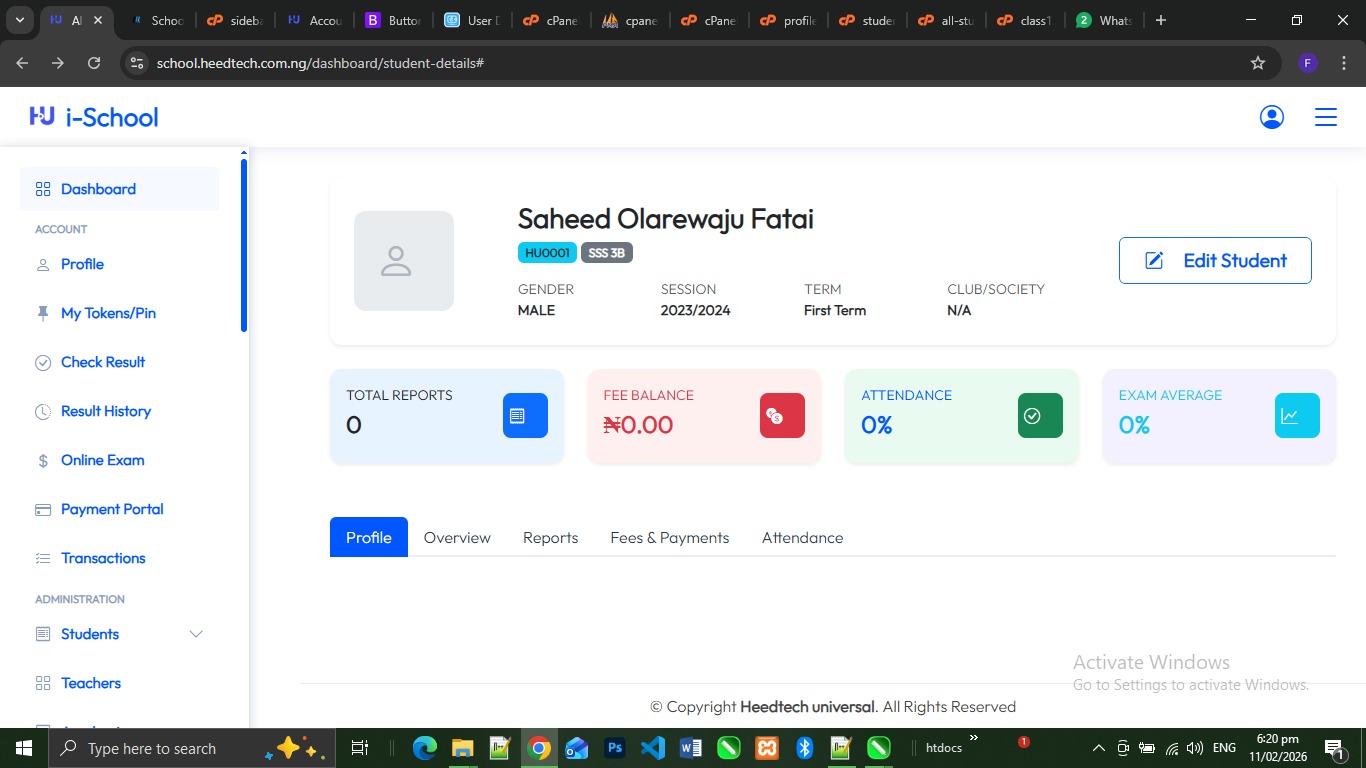Expand the Students submenu
Viewport: 1366px width, 768px height.
pos(196,634)
